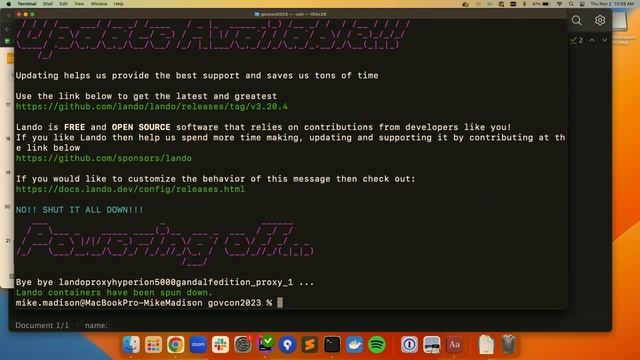This screenshot has width=640, height=360.
Task: Open the Wi-Fi status menu
Action: click(560, 4)
